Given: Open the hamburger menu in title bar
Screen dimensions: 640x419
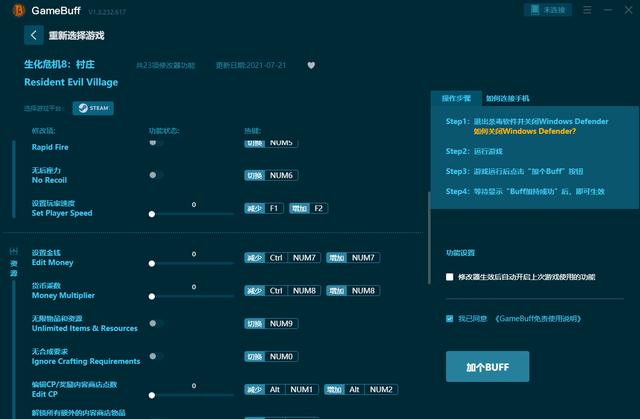Looking at the screenshot, I should [587, 10].
